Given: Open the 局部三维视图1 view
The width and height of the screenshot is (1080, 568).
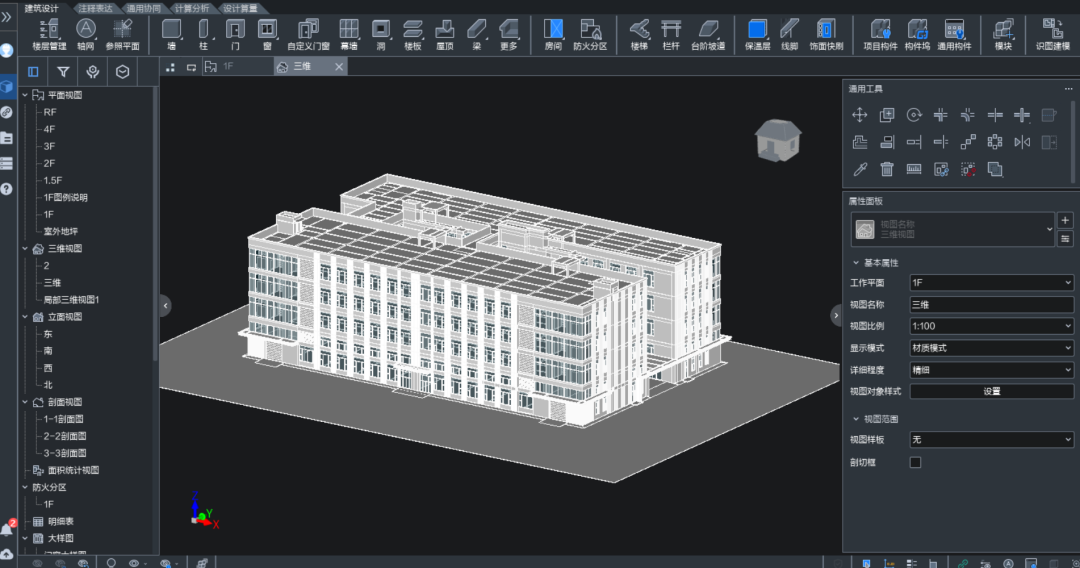Looking at the screenshot, I should (71, 299).
